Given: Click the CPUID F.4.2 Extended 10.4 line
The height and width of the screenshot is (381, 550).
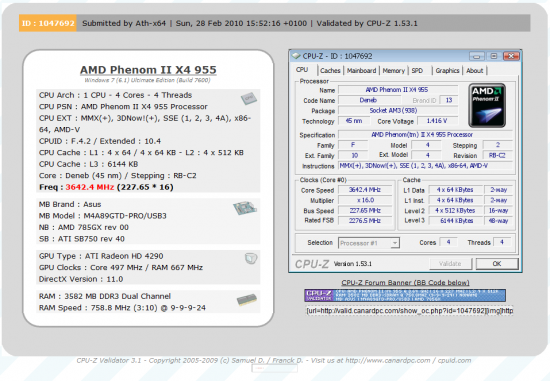Looking at the screenshot, I should [x=100, y=141].
